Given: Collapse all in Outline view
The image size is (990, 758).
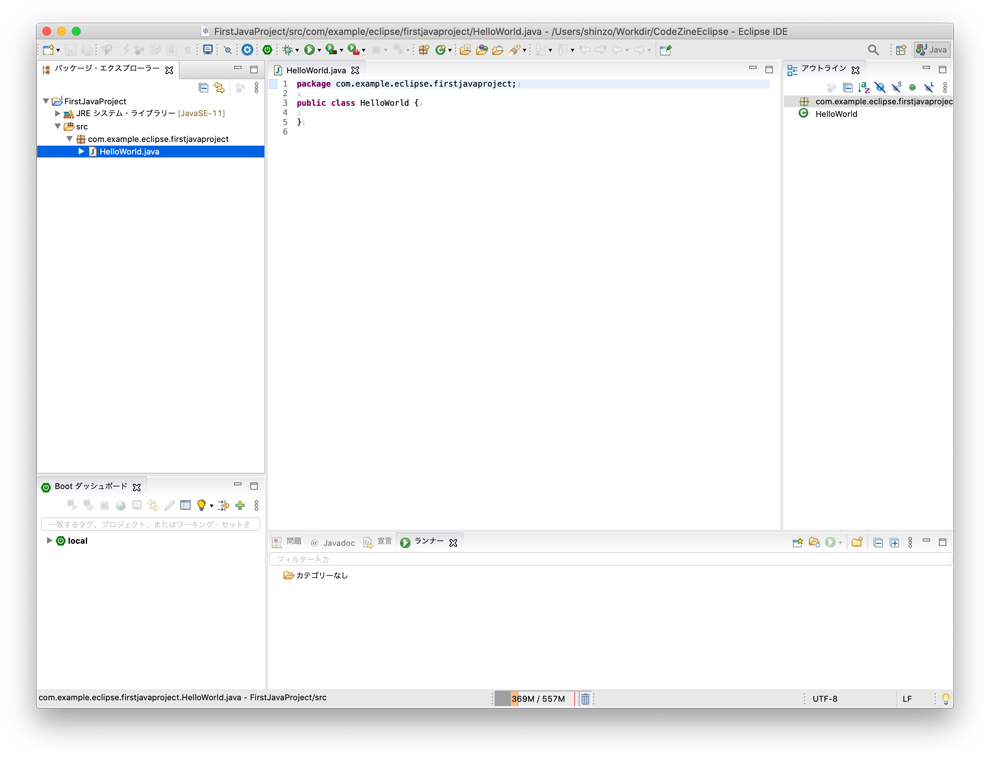Looking at the screenshot, I should (x=847, y=88).
